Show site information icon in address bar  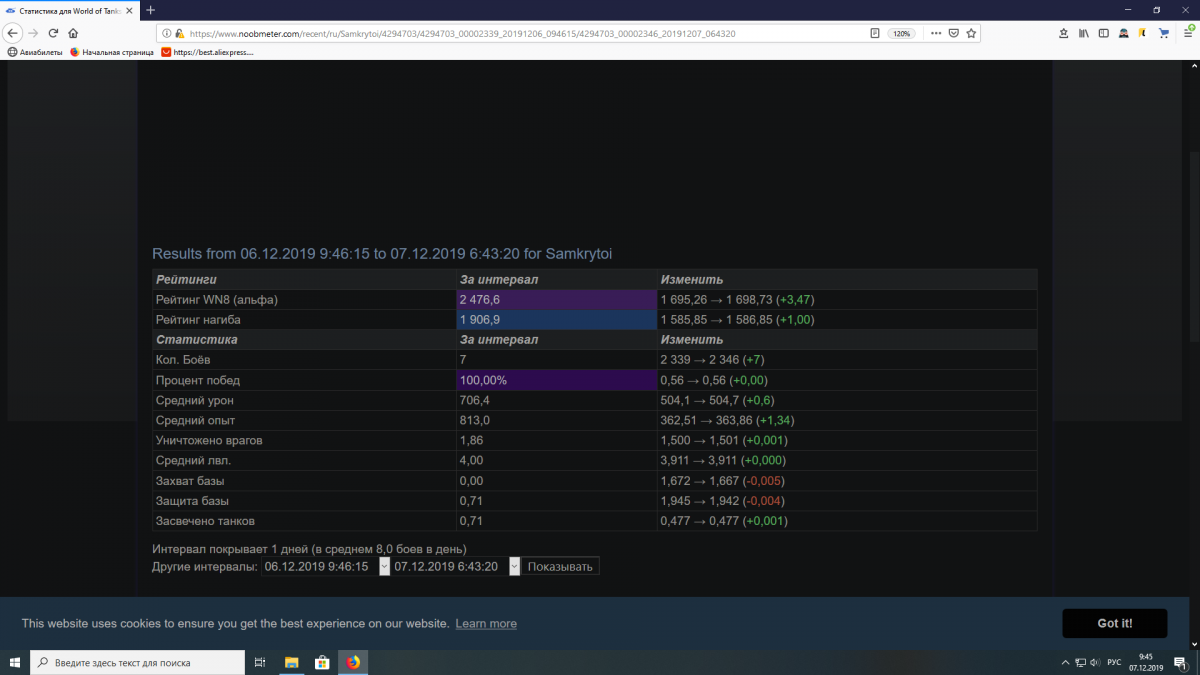(166, 33)
